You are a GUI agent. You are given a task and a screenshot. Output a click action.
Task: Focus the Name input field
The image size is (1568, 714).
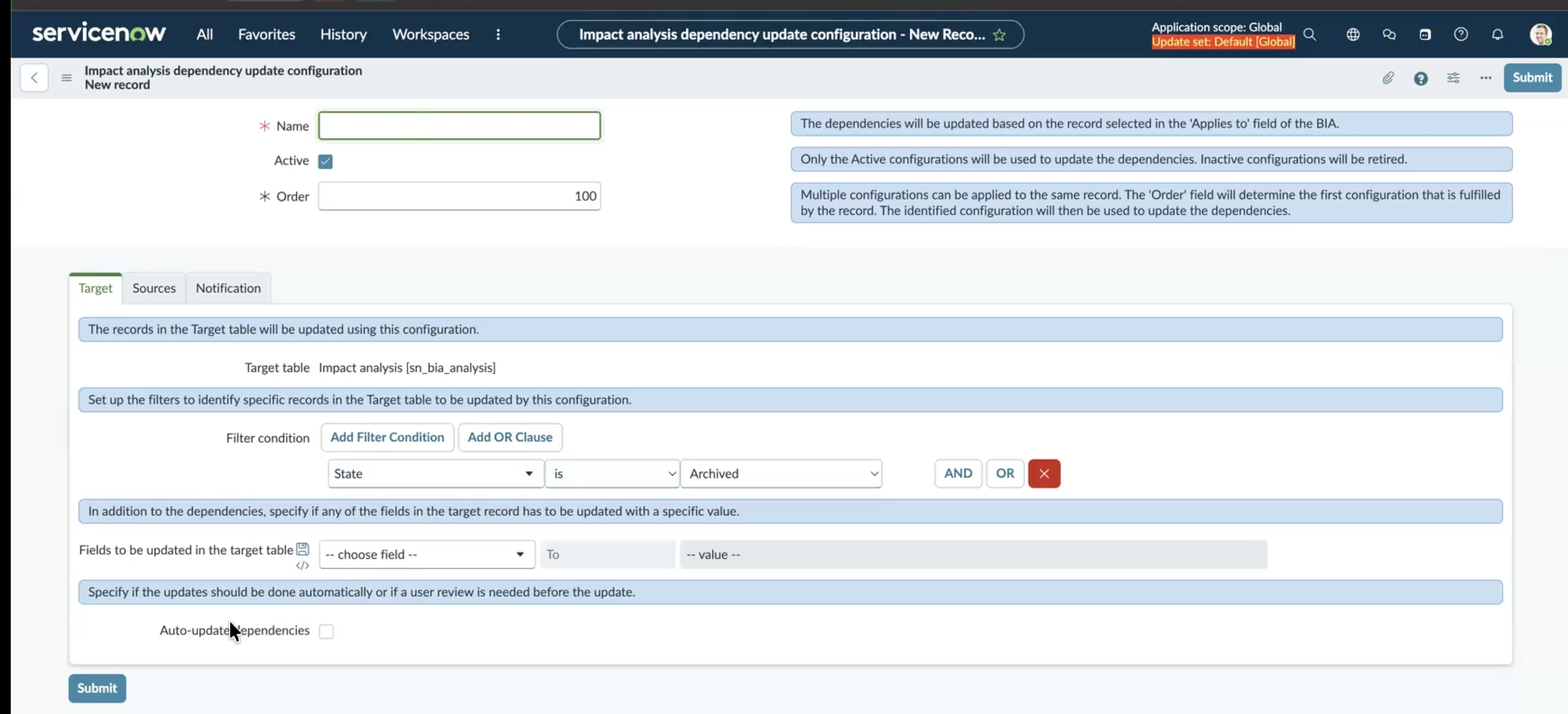pos(460,125)
